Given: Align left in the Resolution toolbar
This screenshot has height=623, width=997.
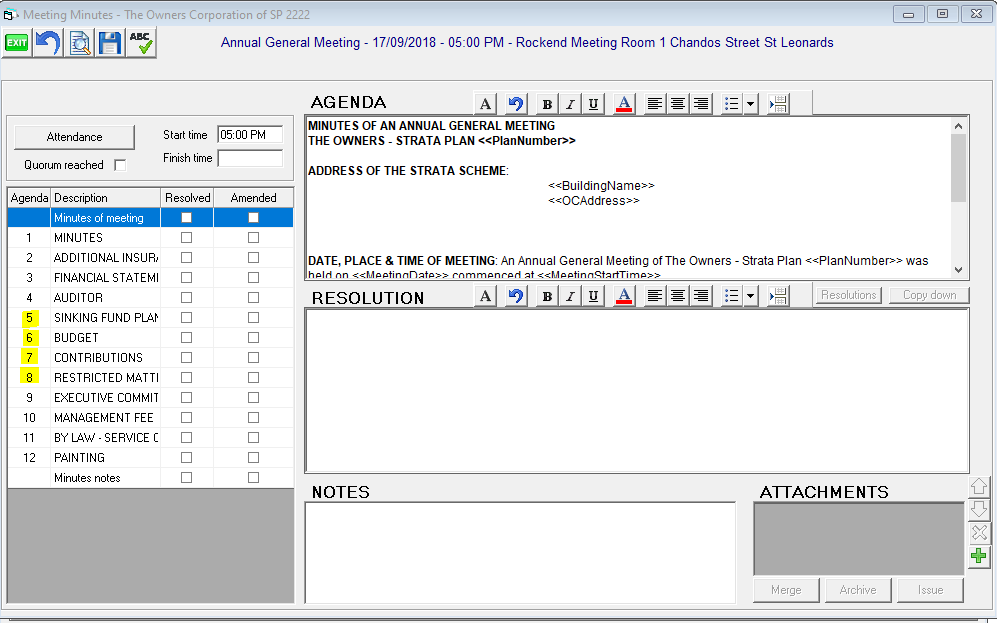Looking at the screenshot, I should coord(654,296).
